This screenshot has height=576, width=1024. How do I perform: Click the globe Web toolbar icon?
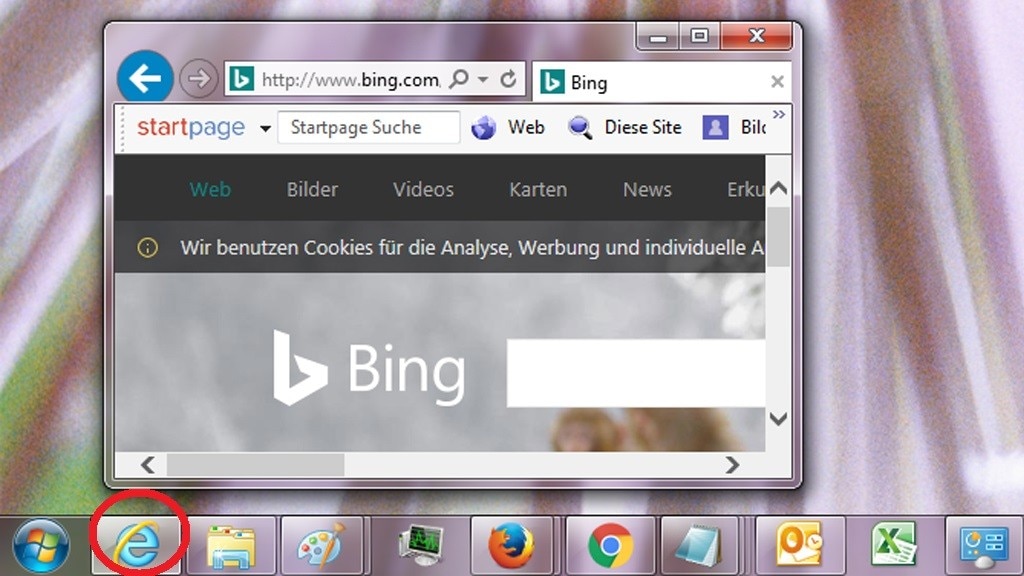coord(483,127)
